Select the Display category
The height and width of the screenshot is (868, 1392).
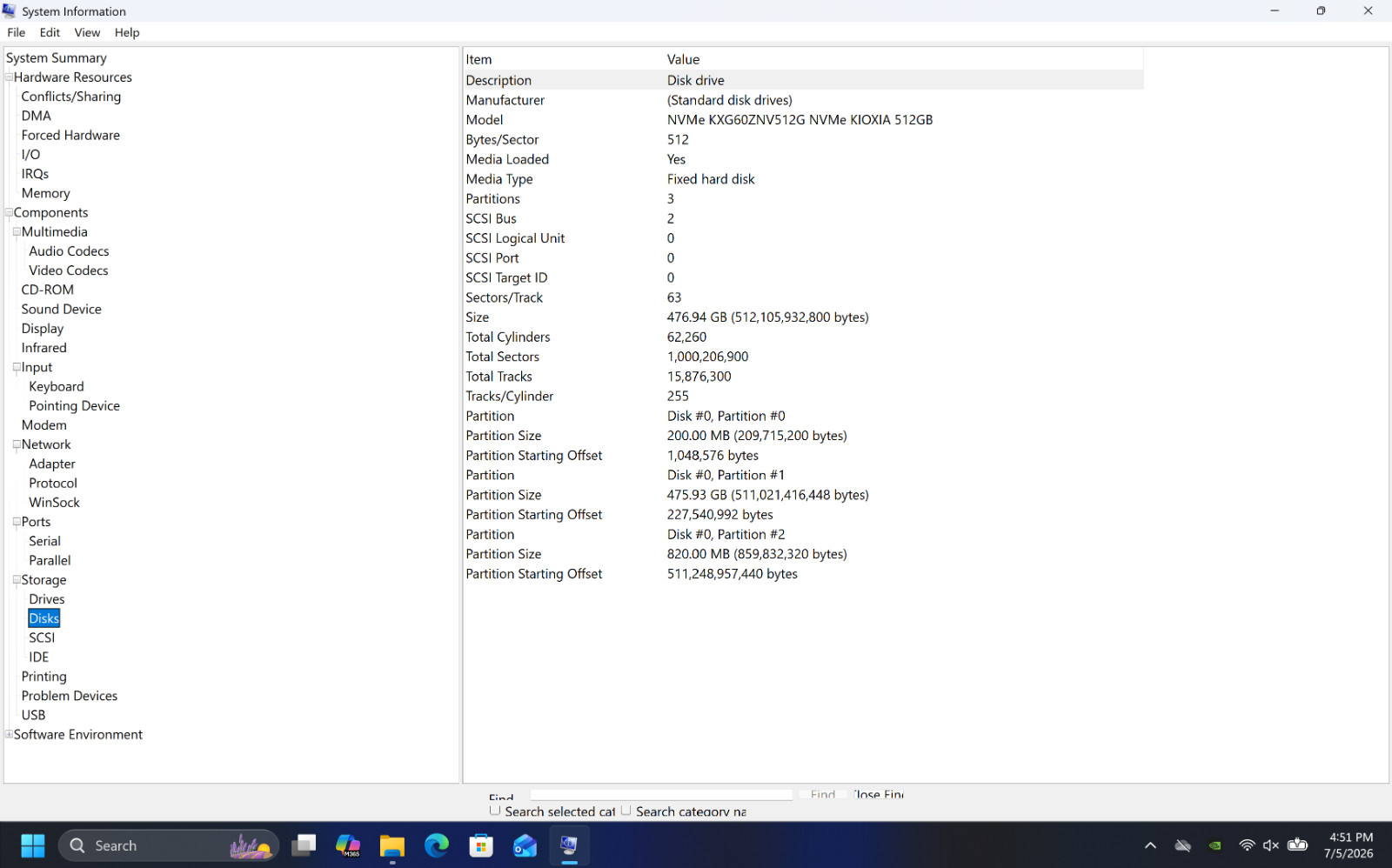[x=43, y=329]
